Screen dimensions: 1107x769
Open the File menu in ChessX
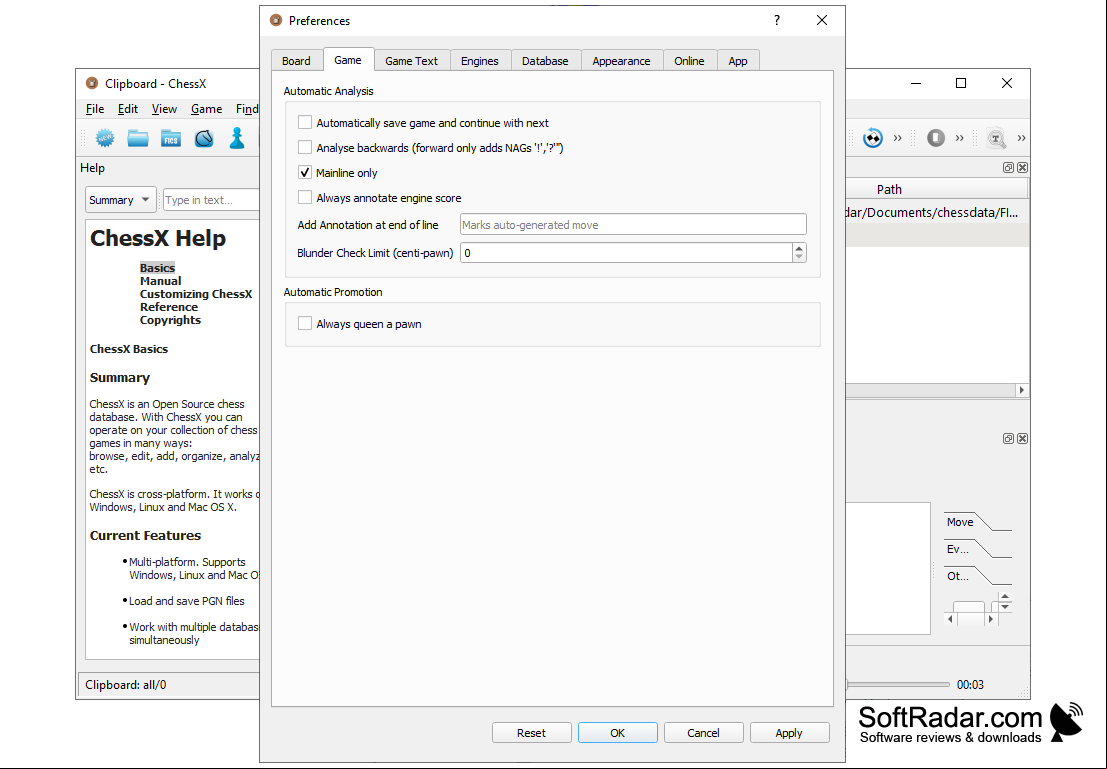point(95,109)
